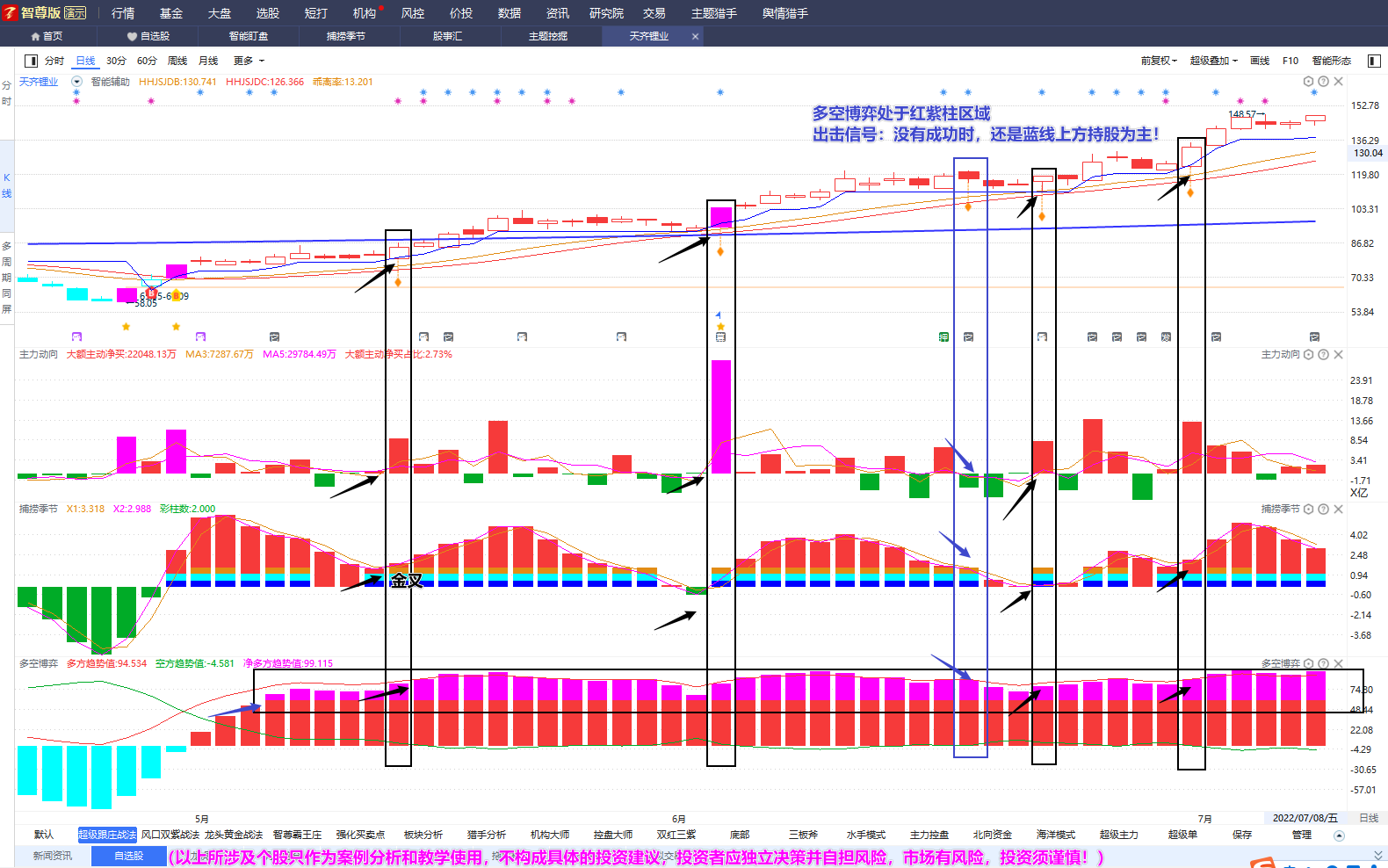Open the 机构 menu
This screenshot has height=868, width=1388.
(x=365, y=13)
